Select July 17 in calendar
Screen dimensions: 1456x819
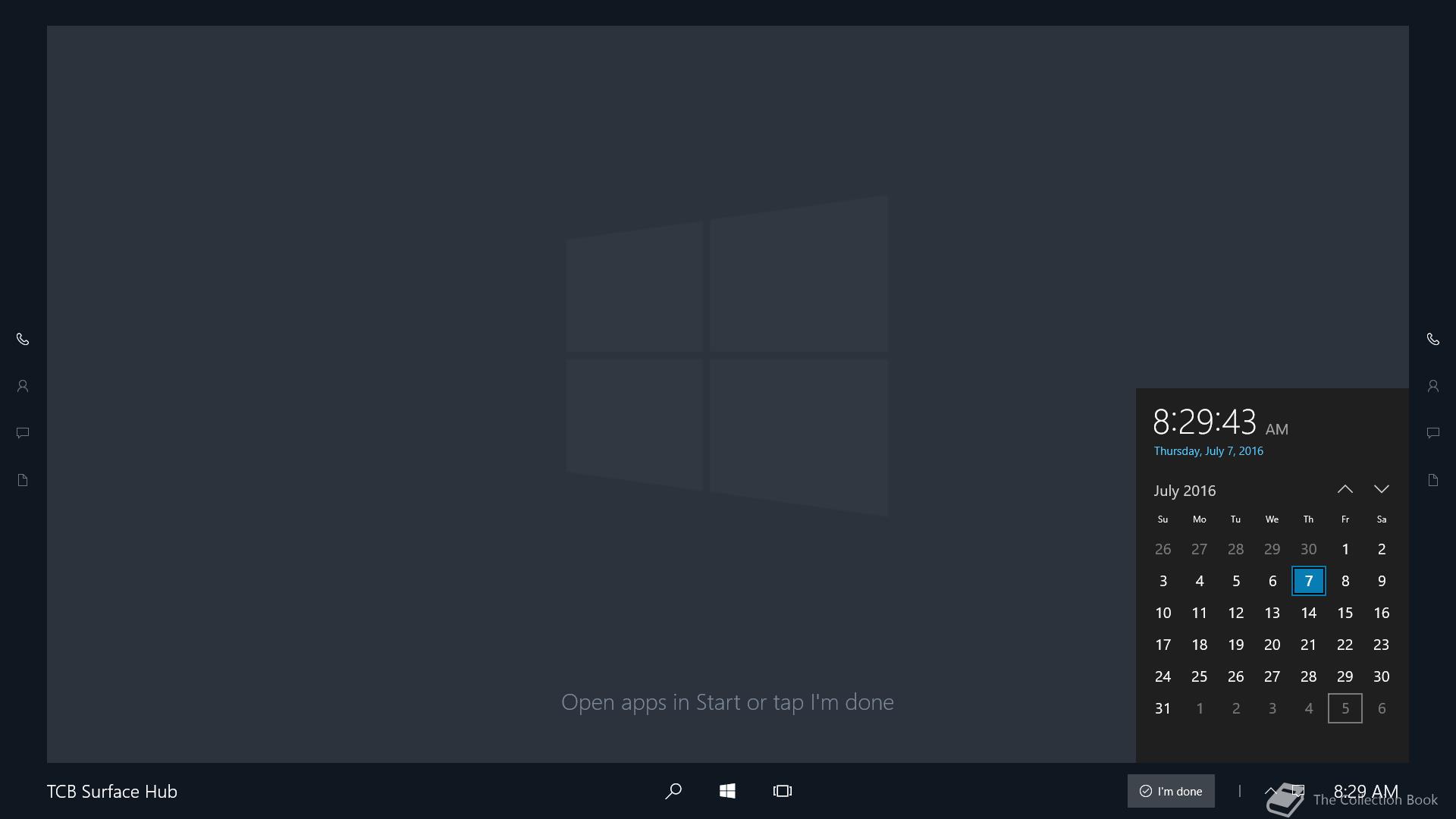pos(1163,645)
